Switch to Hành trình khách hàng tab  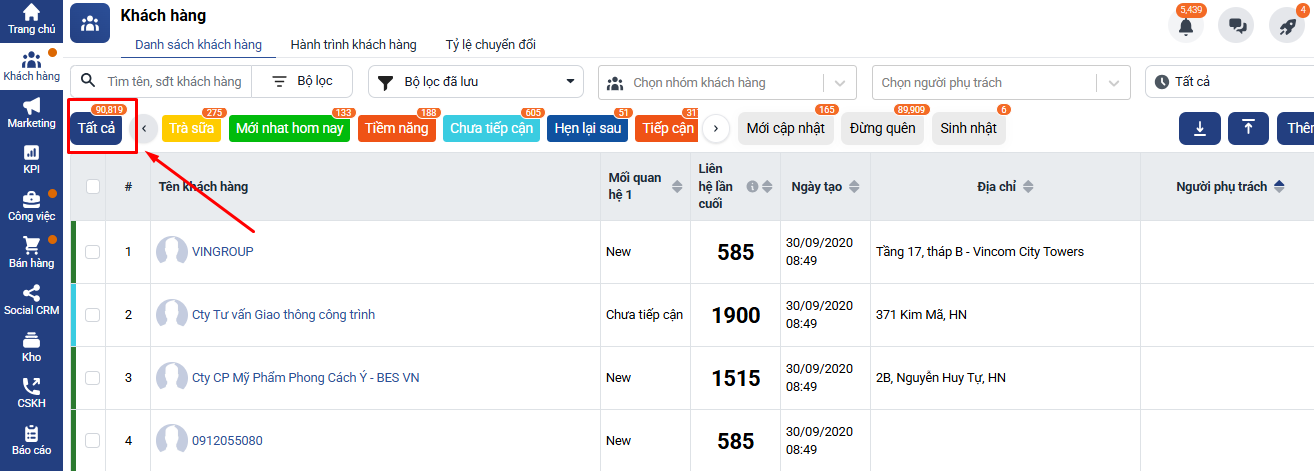pyautogui.click(x=353, y=45)
